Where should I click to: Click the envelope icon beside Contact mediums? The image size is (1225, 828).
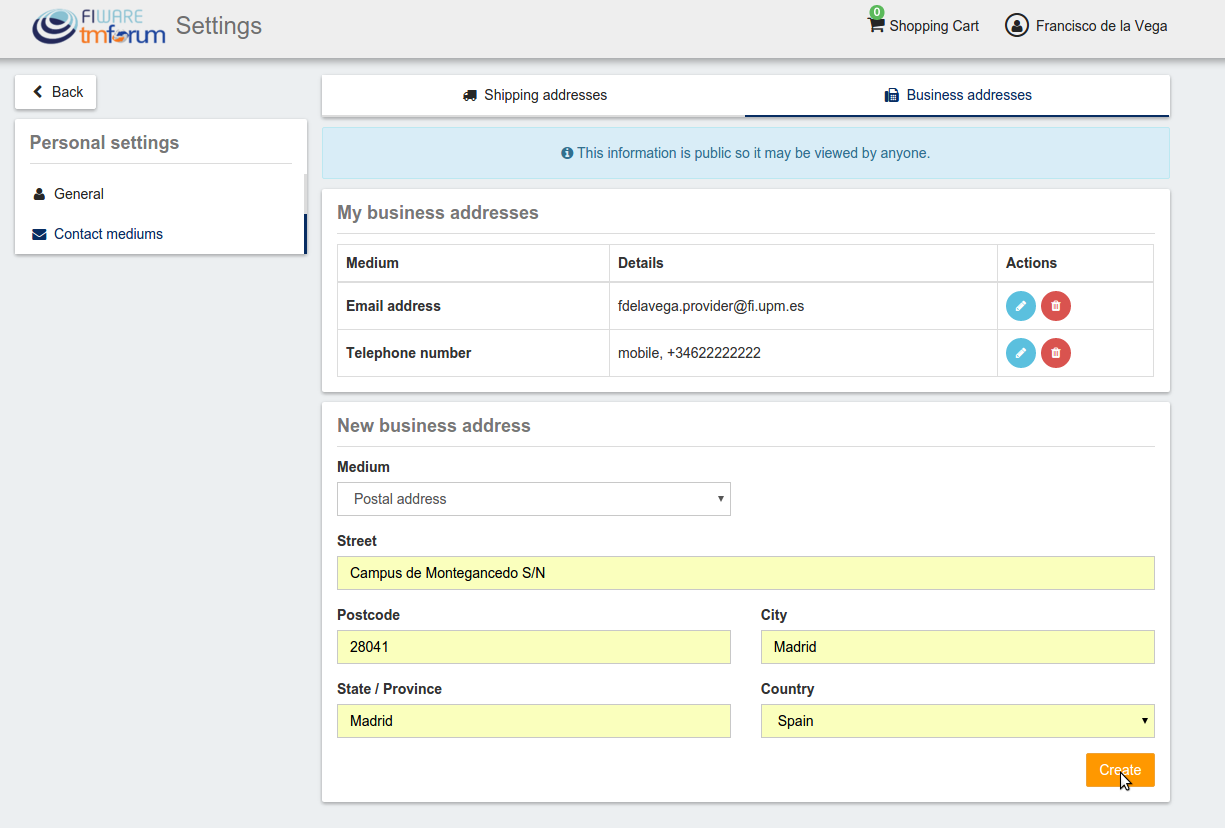click(39, 234)
